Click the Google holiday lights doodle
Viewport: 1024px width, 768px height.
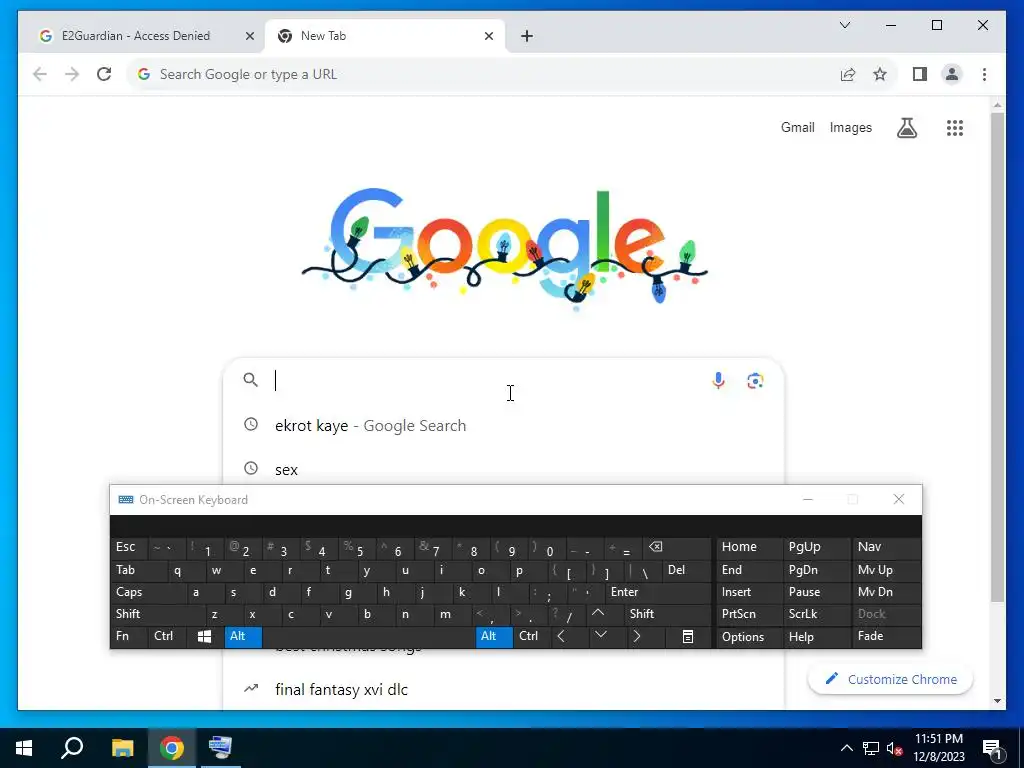504,248
